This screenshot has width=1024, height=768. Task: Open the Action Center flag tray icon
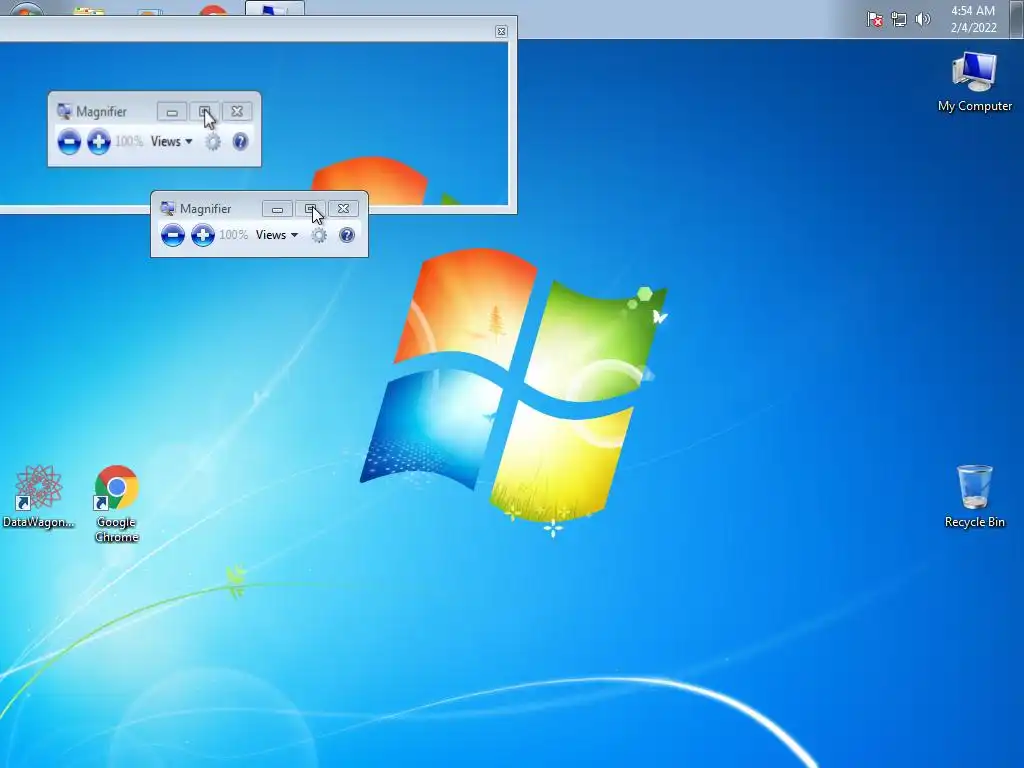[x=874, y=20]
